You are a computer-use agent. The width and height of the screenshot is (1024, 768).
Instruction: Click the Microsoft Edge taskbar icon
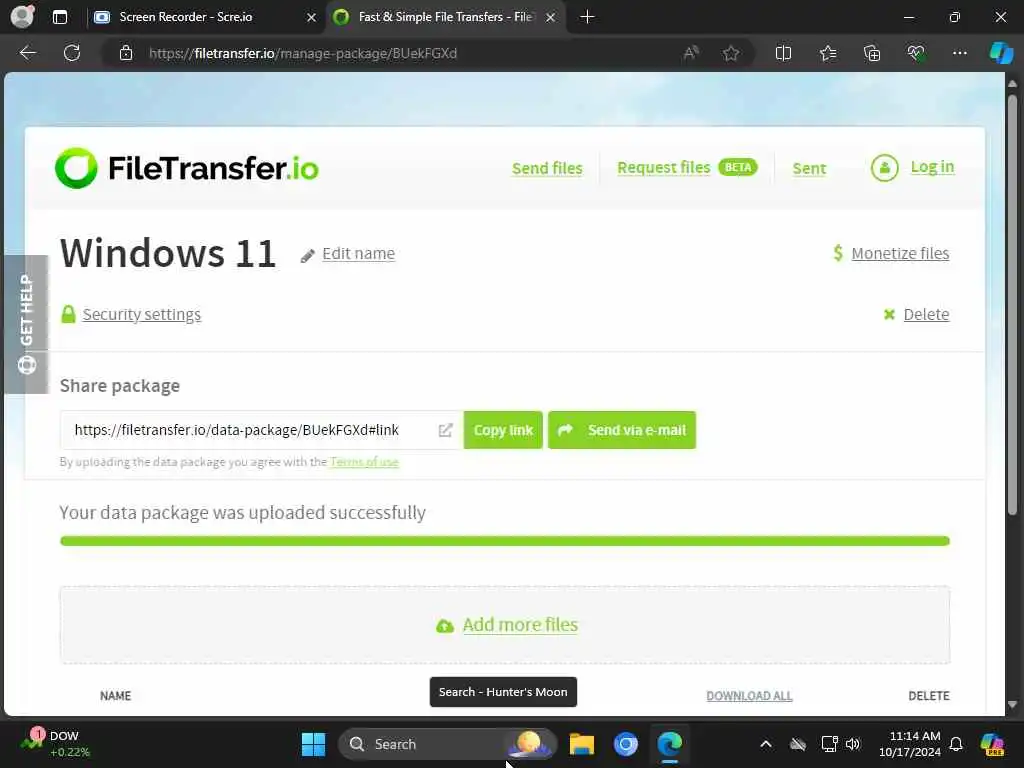tap(669, 744)
